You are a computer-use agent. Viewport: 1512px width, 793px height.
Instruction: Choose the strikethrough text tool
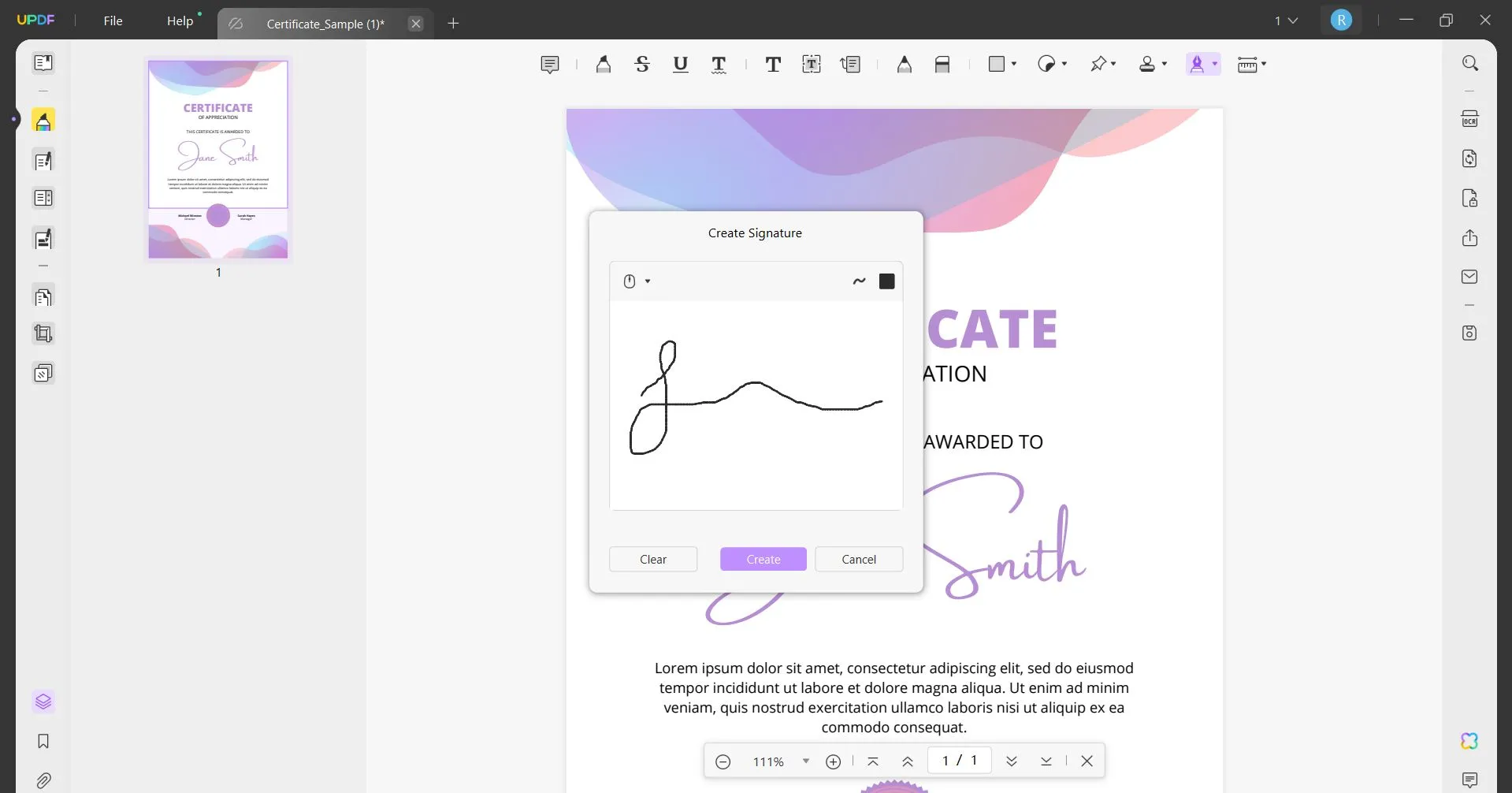[x=642, y=65]
